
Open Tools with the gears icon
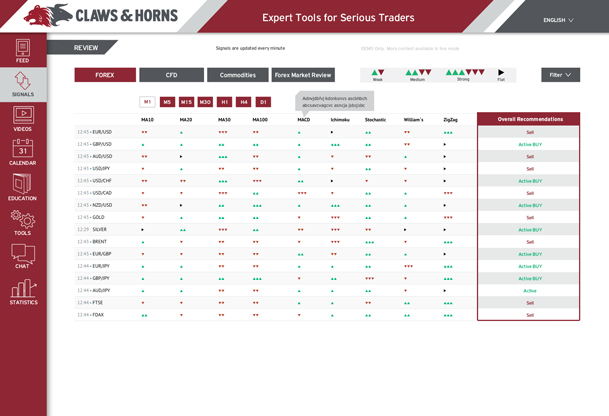point(22,222)
